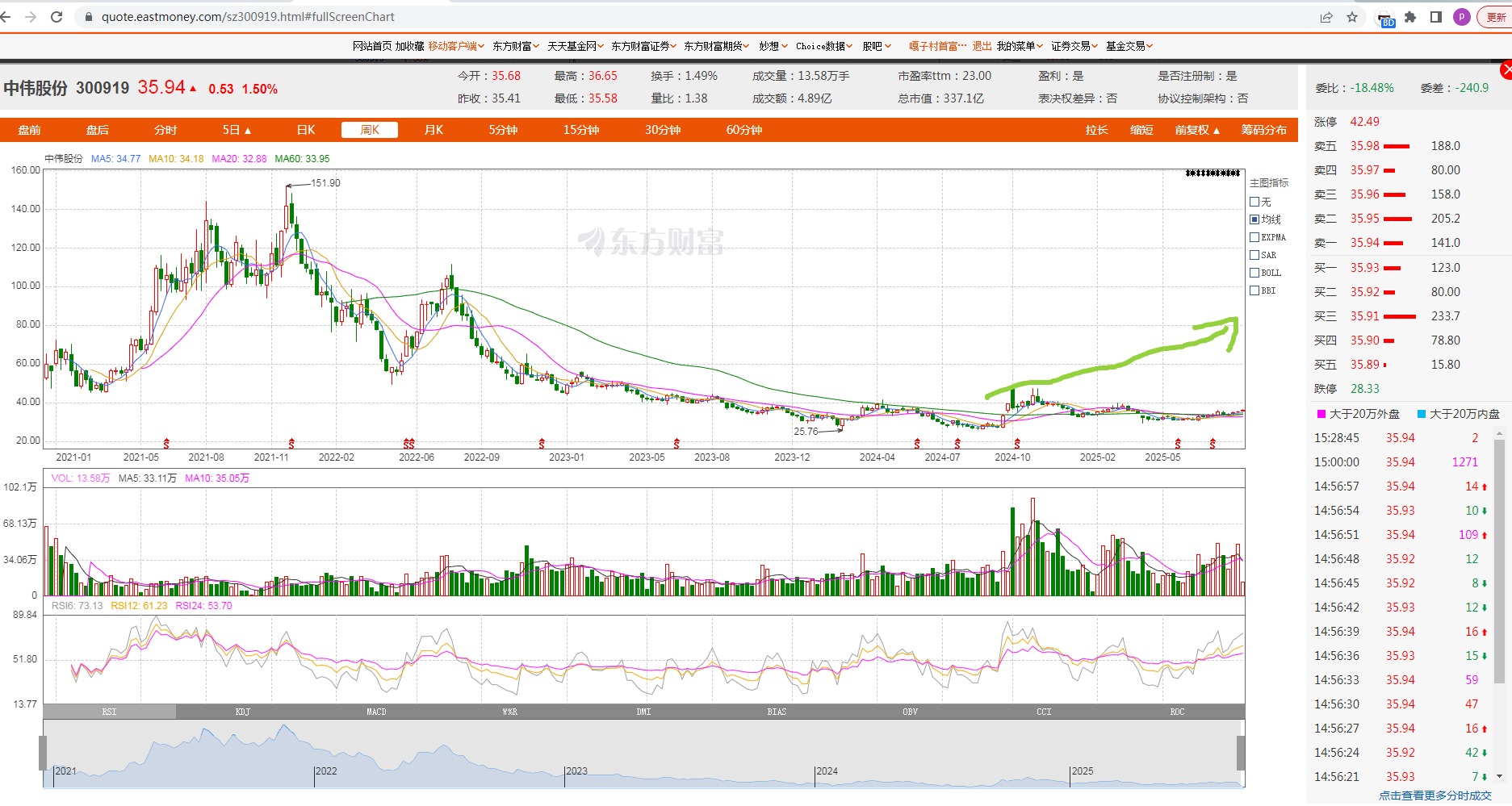Click the S marker near 2024-10
This screenshot has height=806, width=1512.
point(1017,444)
